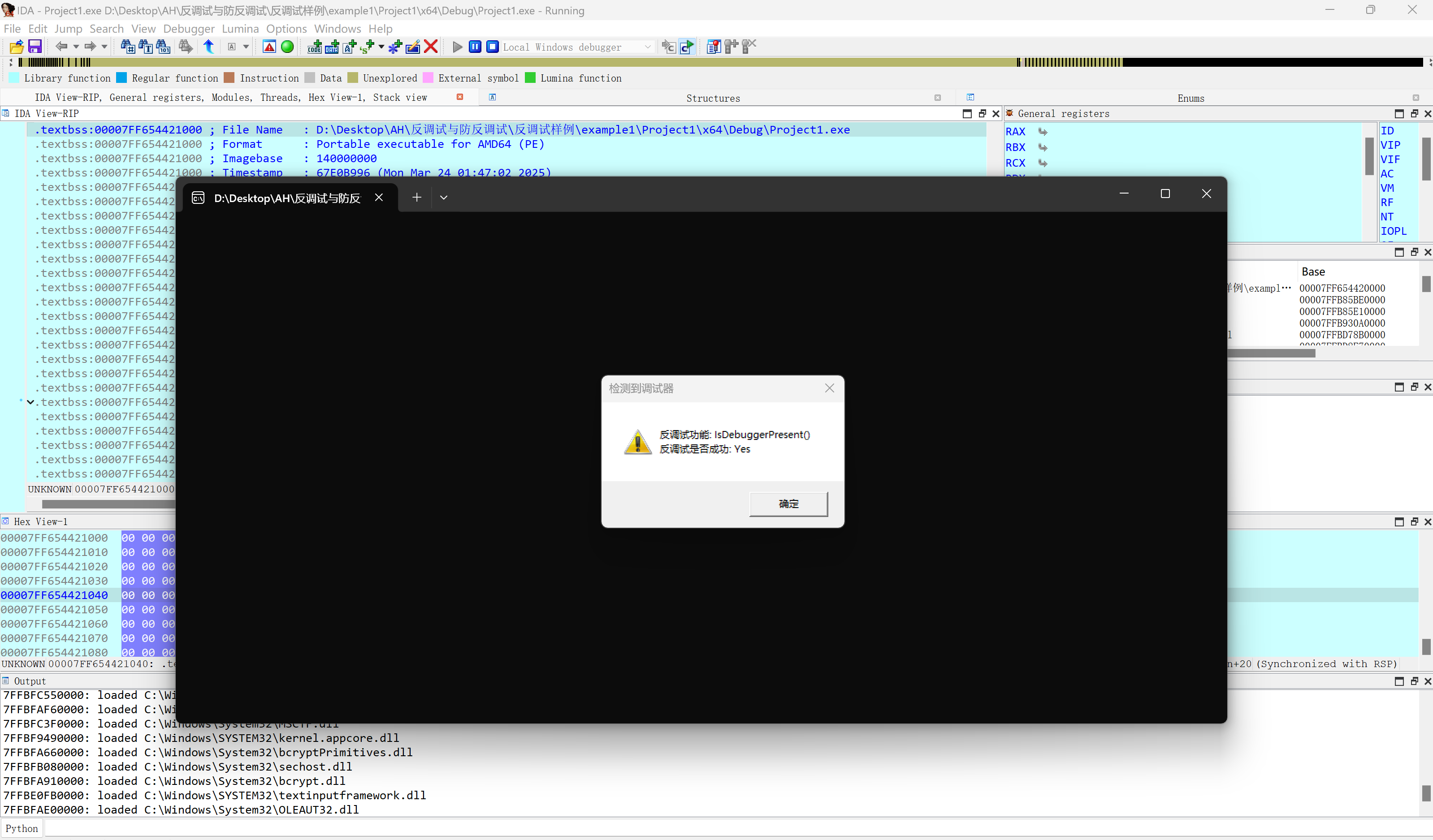
Task: Click the red X delete icon
Action: coord(431,47)
